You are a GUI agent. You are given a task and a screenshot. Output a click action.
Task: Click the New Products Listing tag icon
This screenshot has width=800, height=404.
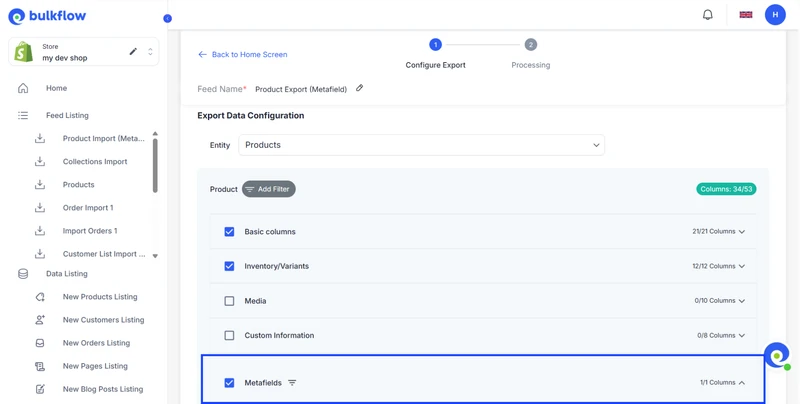(x=40, y=297)
